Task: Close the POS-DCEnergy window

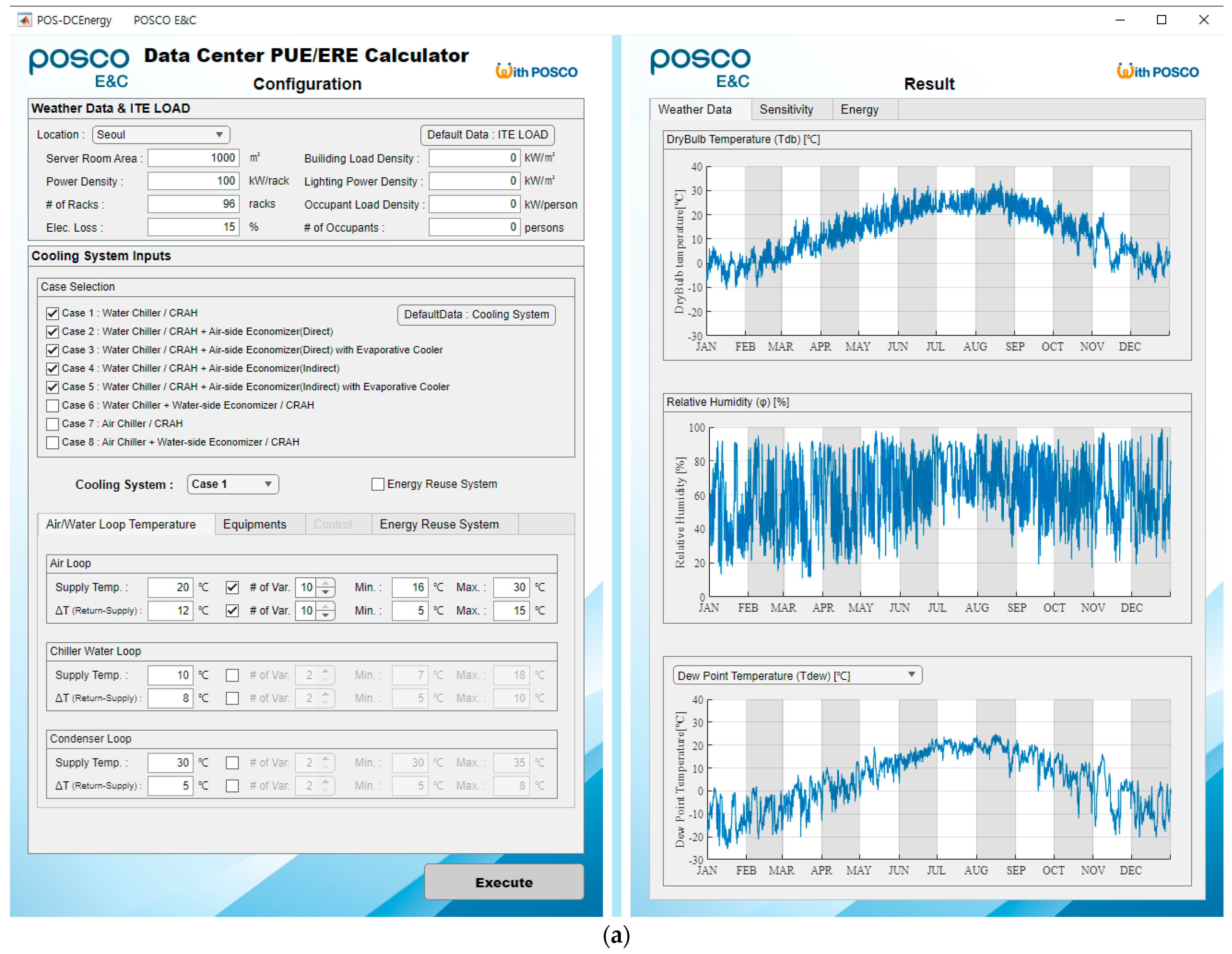Action: pyautogui.click(x=1203, y=20)
